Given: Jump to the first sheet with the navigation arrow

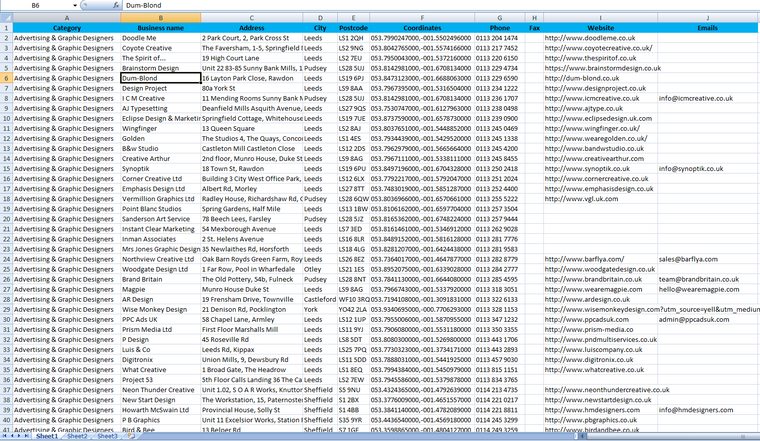Looking at the screenshot, I should 4,436.
